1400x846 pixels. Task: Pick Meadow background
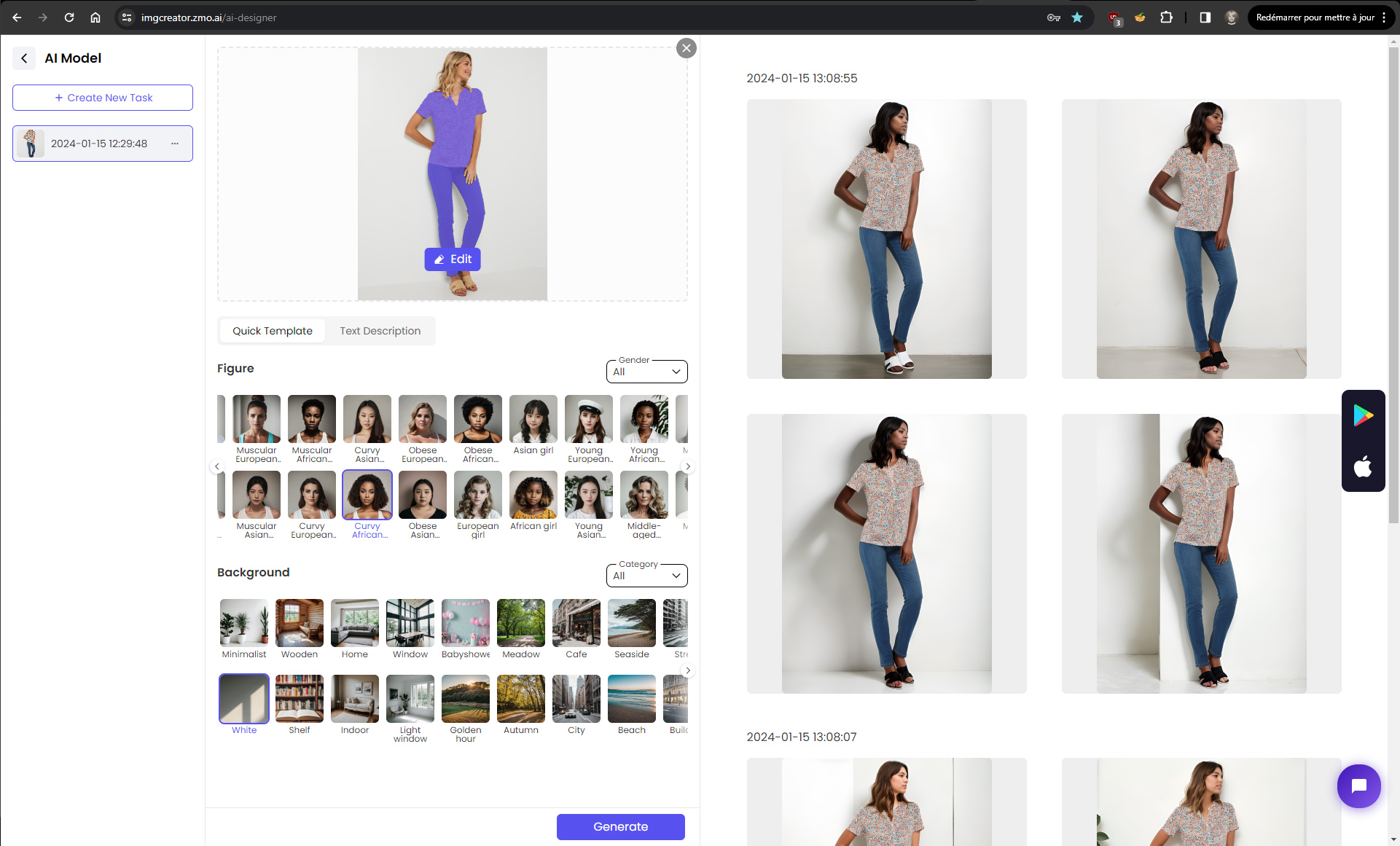(521, 630)
